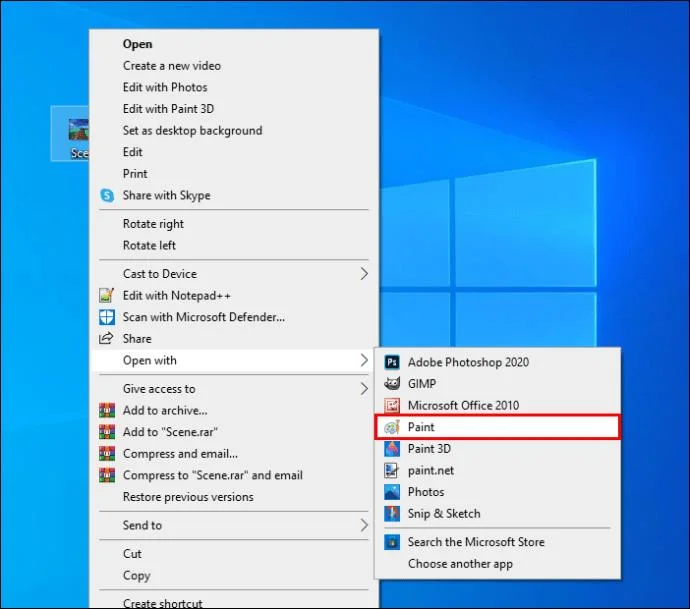Click Add to "Scene.rar" option

[170, 432]
